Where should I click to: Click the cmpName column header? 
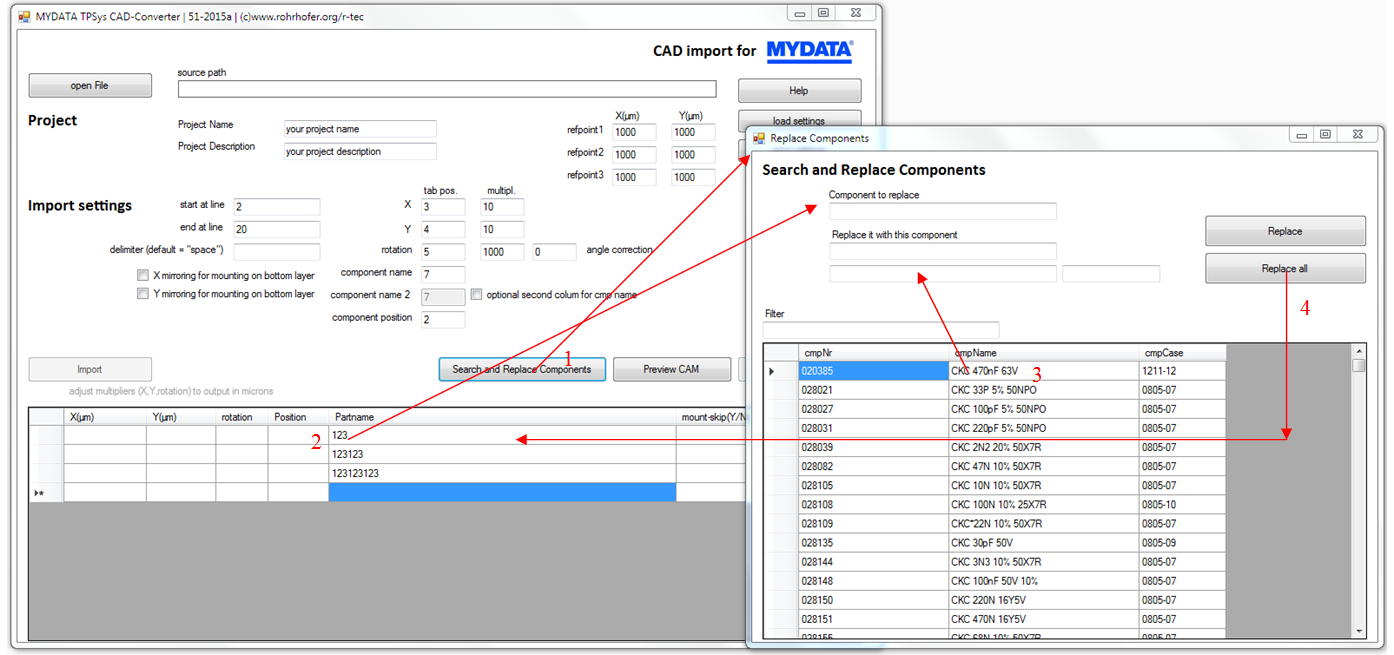coord(1044,352)
